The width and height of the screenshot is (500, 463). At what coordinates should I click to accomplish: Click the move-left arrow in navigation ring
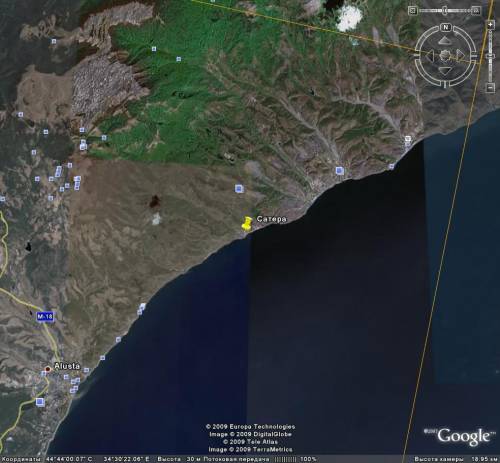(x=431, y=55)
